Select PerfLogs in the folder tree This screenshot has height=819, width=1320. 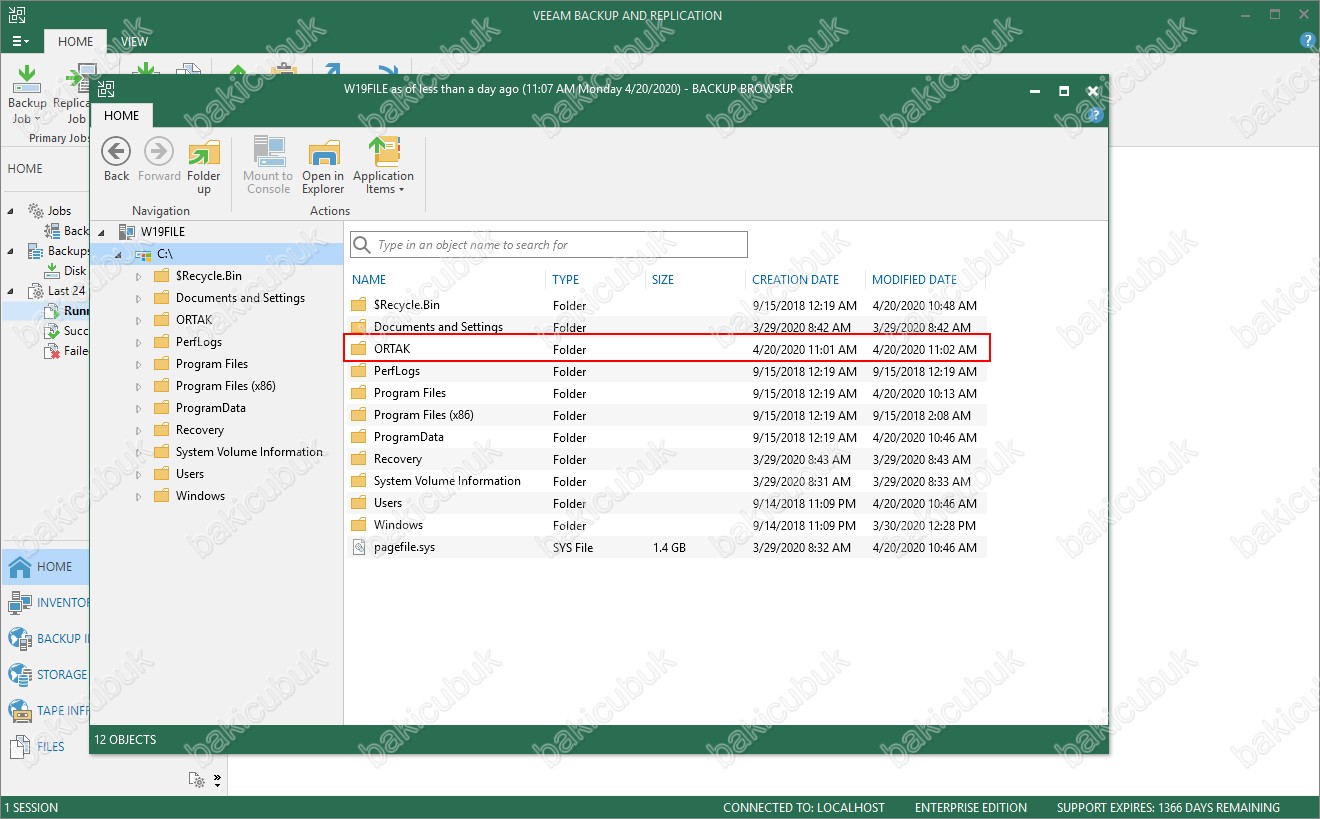point(199,342)
